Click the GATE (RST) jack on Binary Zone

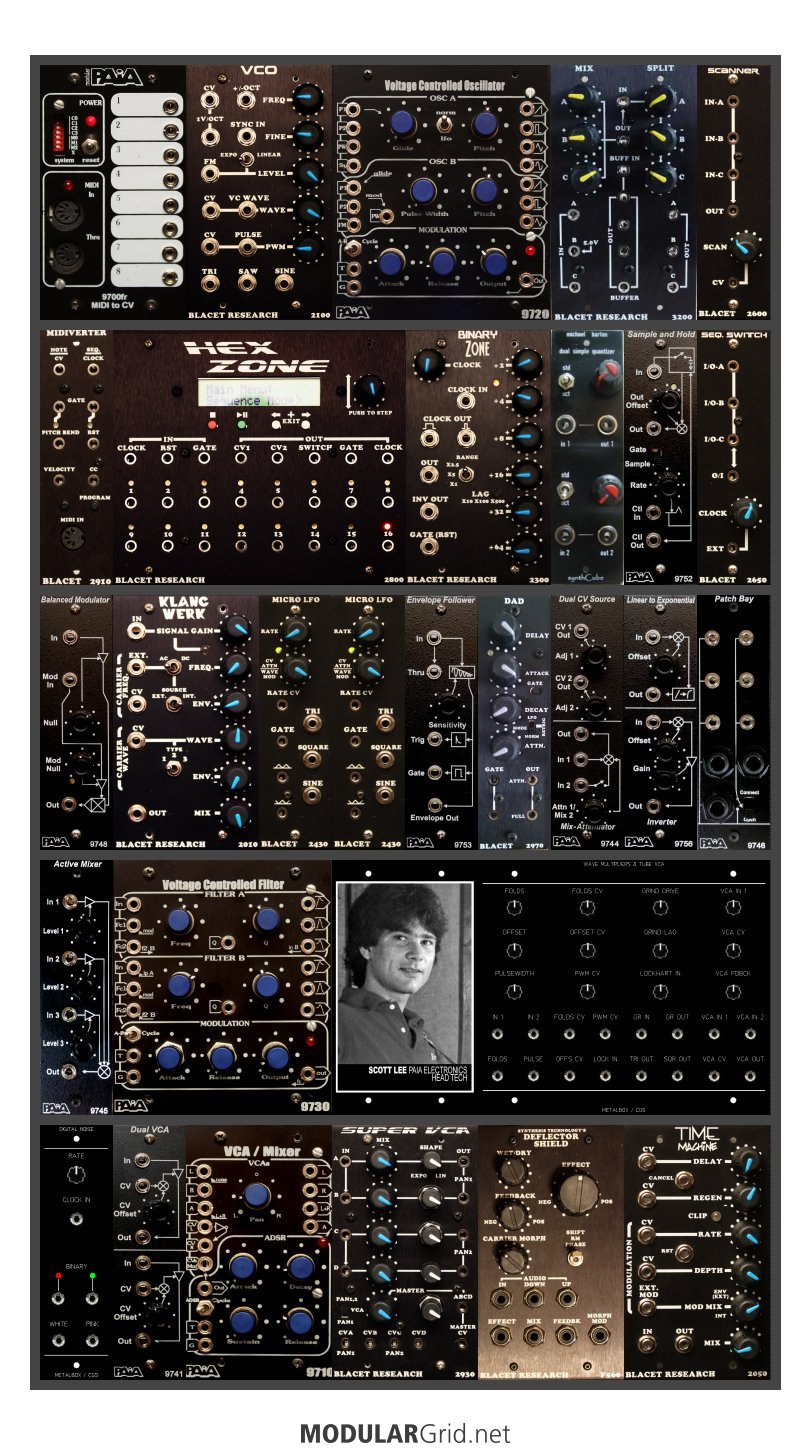tap(431, 548)
